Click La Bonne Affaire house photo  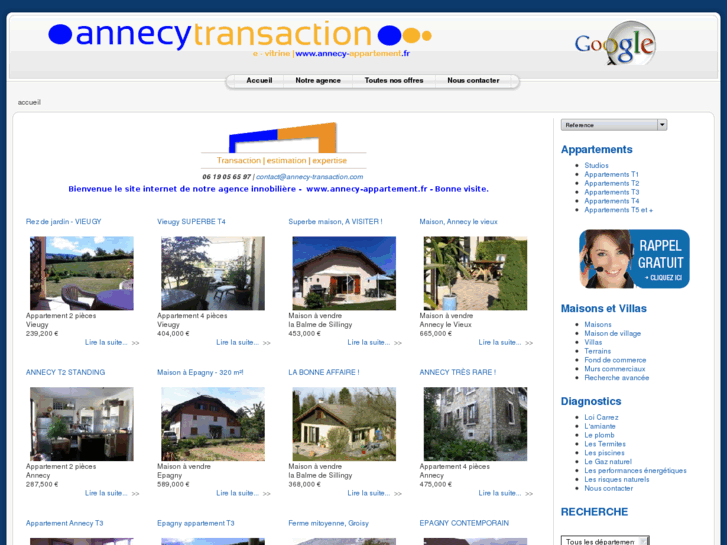coord(344,424)
